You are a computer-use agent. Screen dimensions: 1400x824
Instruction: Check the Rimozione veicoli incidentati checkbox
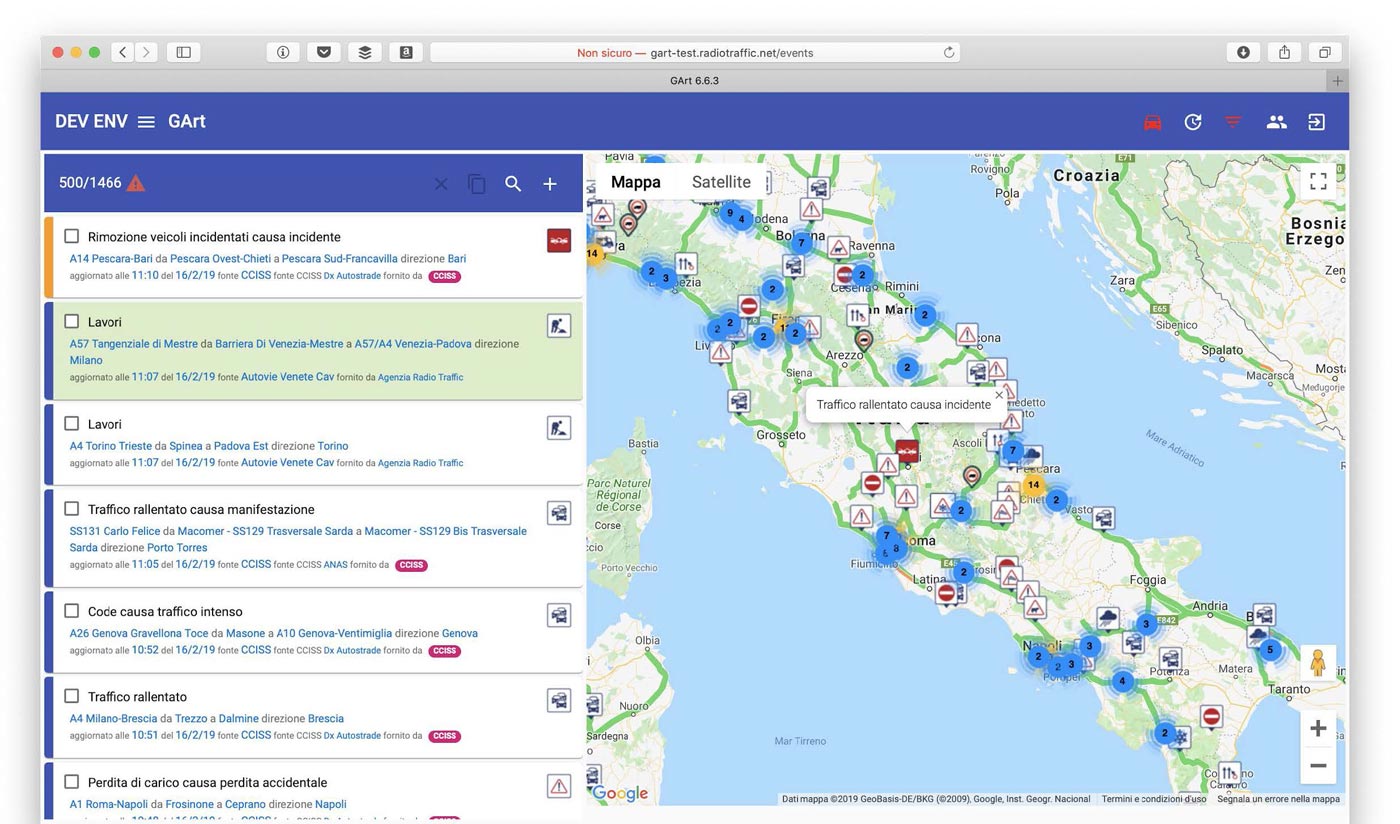(x=72, y=236)
